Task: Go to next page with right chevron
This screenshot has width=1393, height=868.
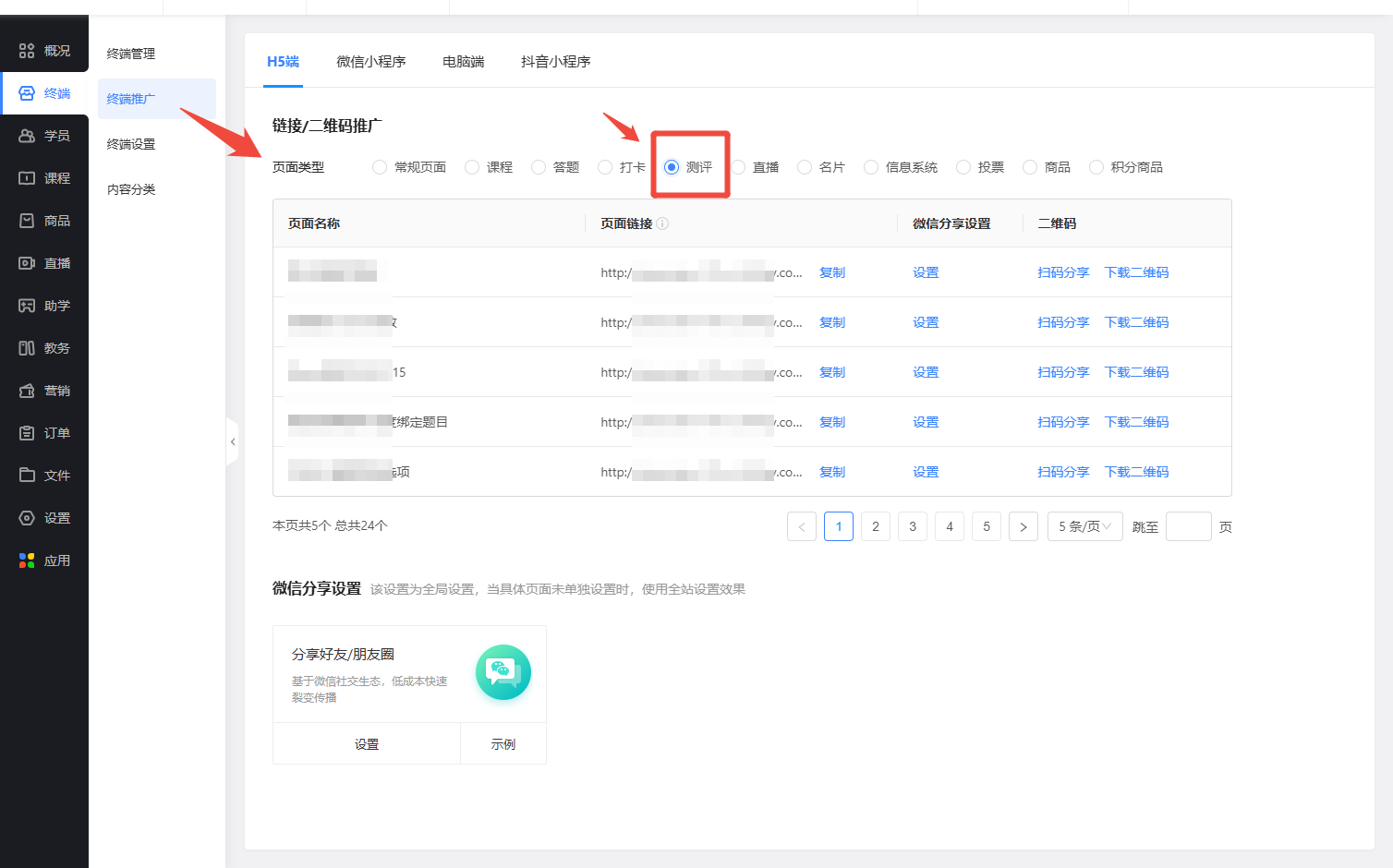Action: (1024, 526)
